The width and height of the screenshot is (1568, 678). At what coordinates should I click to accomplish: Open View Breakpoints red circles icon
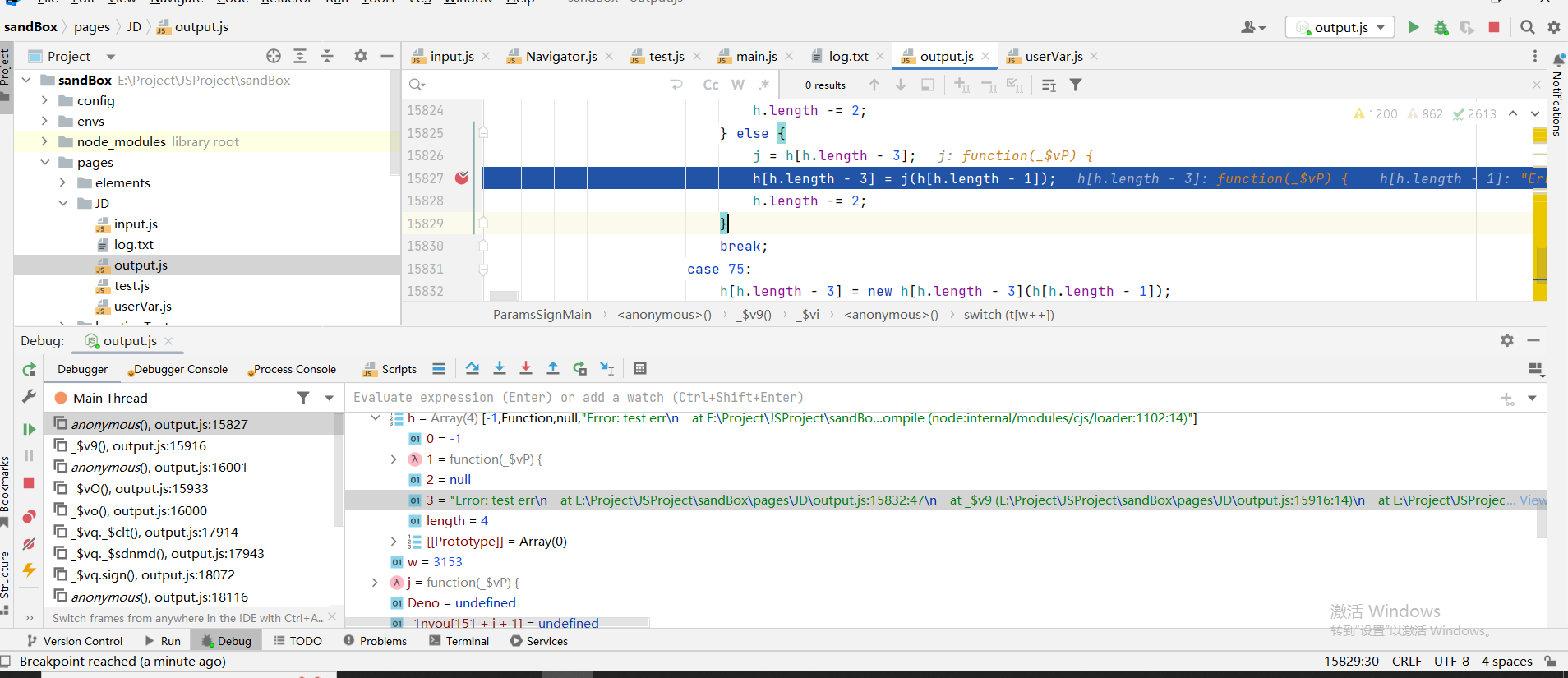29,516
